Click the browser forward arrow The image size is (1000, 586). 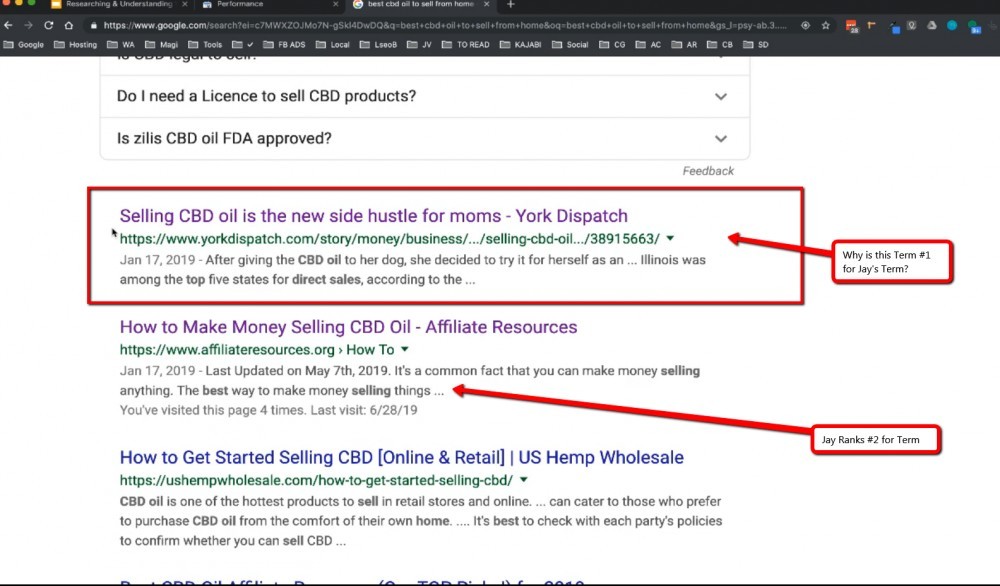pos(29,26)
